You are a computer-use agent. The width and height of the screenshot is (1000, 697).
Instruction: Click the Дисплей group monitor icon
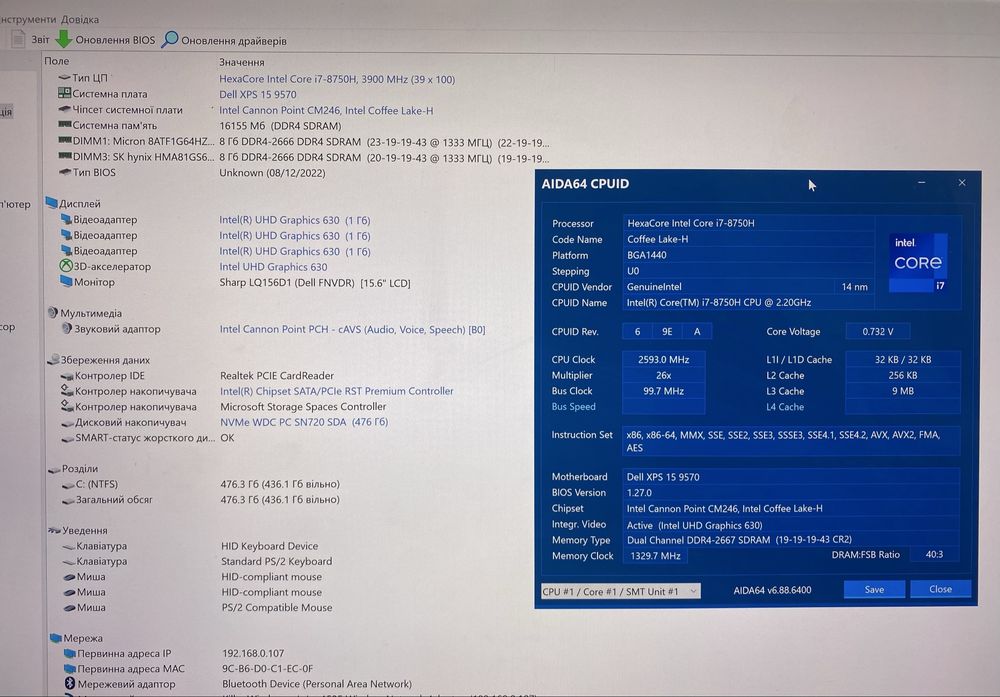coord(52,203)
